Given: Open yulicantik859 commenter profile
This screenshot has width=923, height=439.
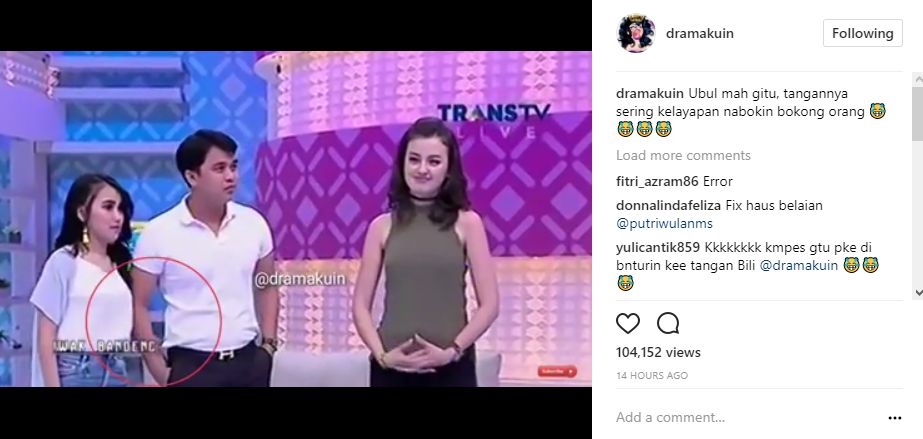Looking at the screenshot, I should 658,247.
